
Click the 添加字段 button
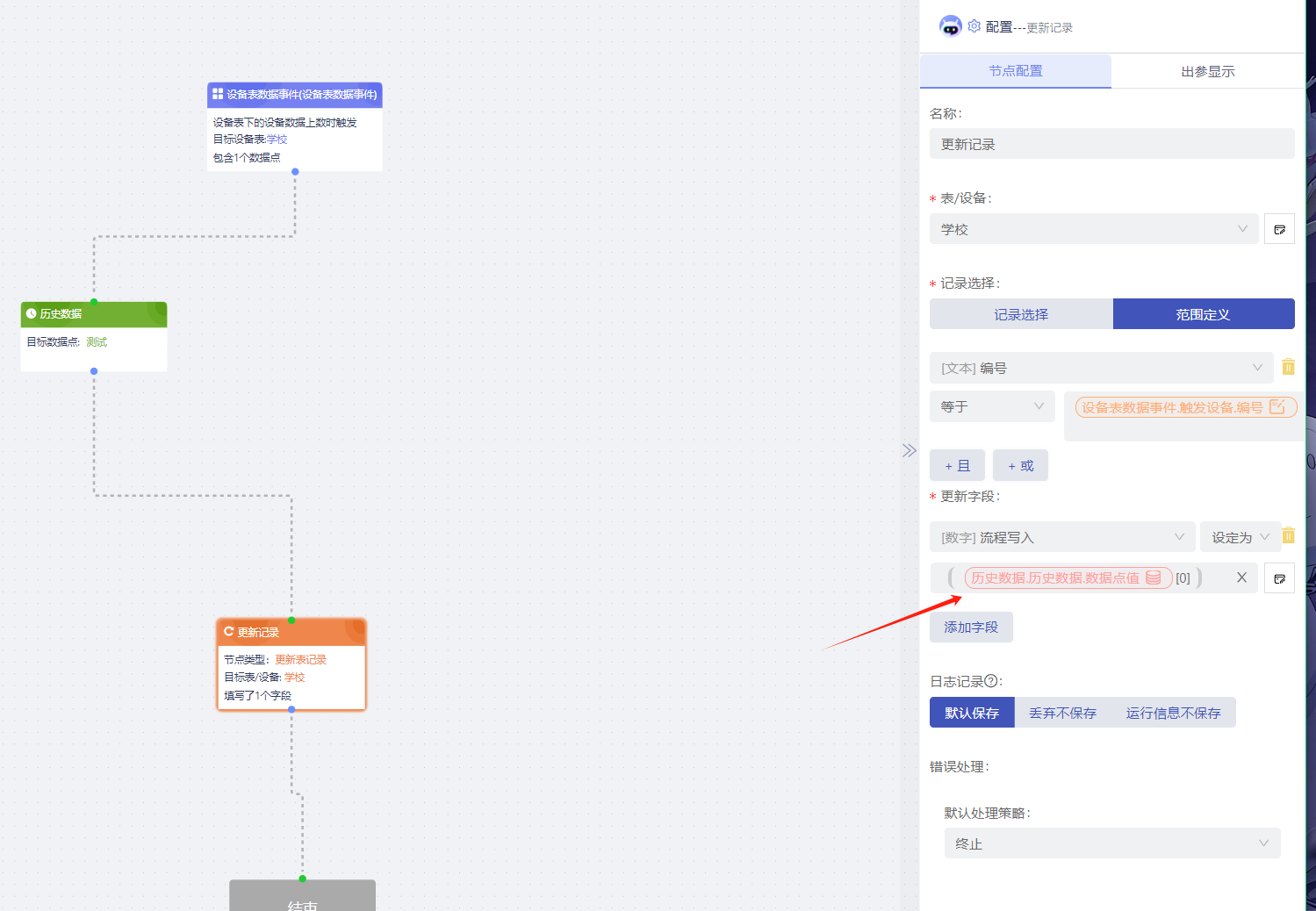[x=971, y=627]
